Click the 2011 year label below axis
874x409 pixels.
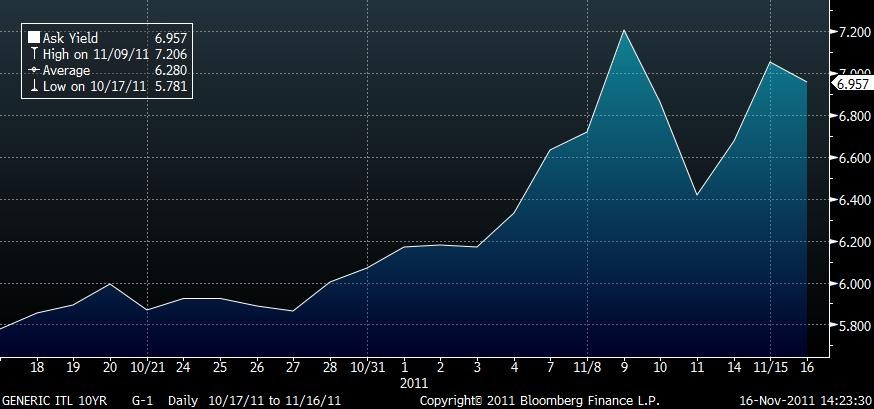pos(414,382)
